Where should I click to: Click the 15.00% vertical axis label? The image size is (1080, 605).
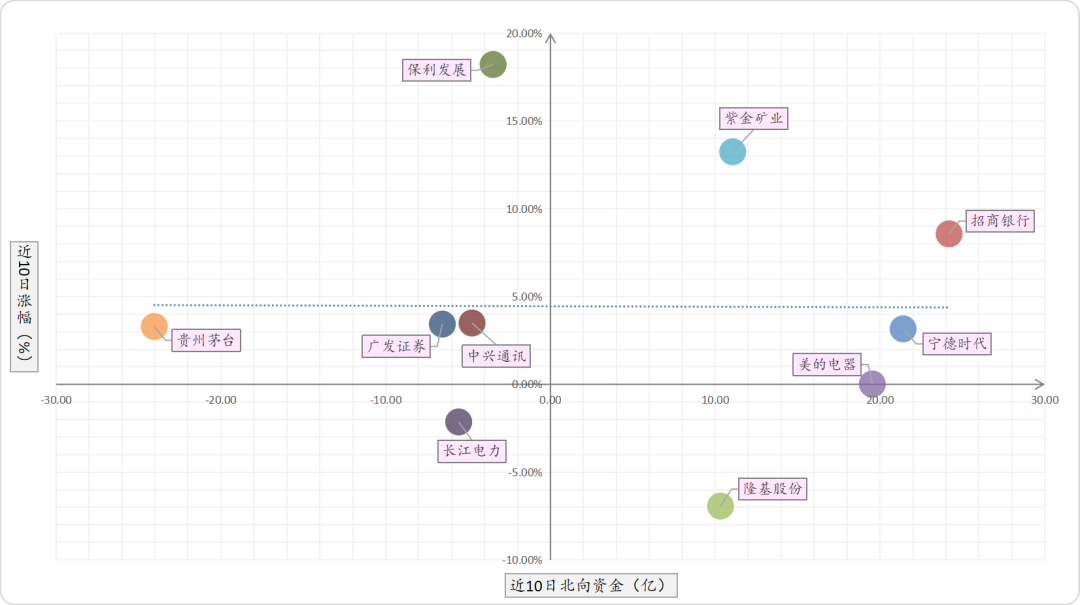coord(524,121)
